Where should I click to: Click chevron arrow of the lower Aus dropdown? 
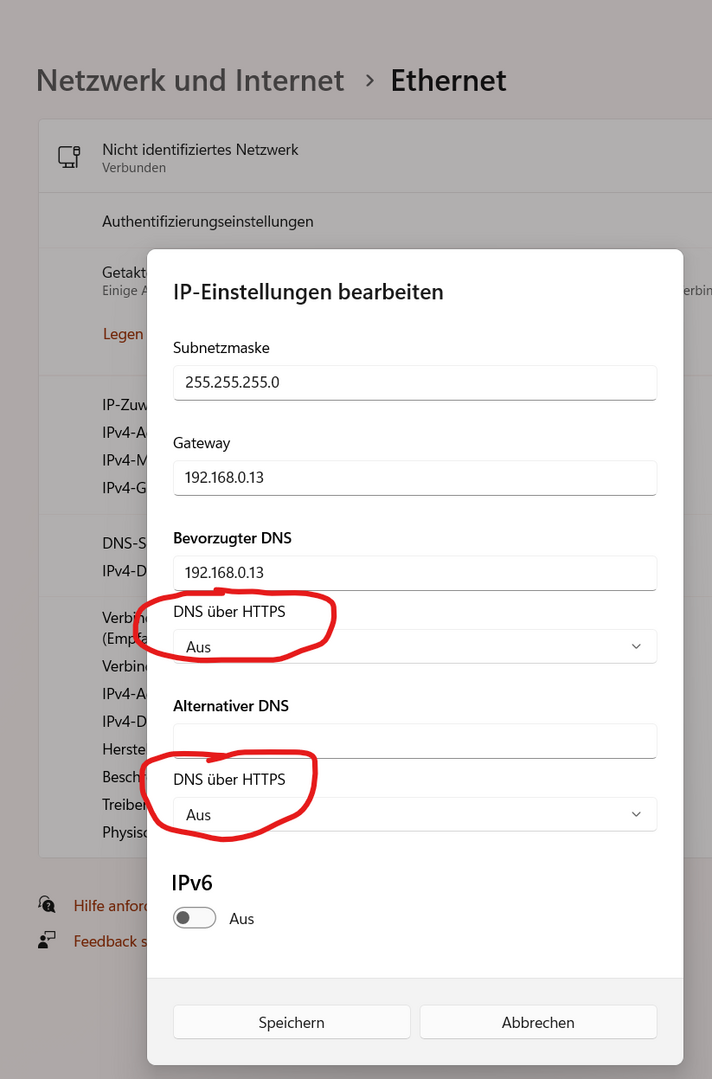click(636, 814)
